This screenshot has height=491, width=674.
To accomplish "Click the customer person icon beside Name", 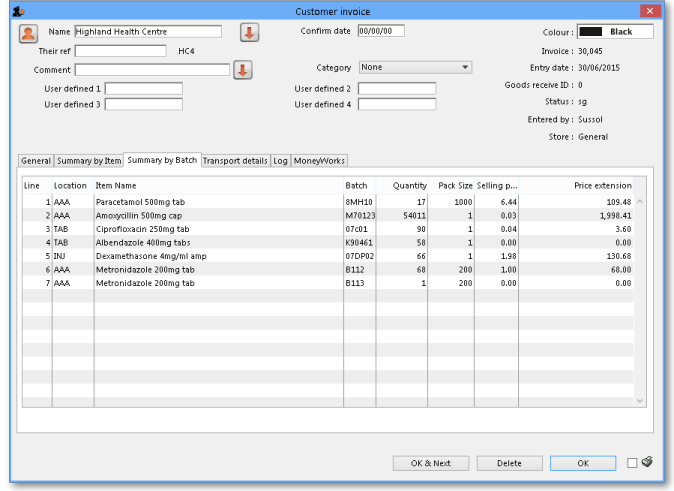I will click(x=28, y=33).
